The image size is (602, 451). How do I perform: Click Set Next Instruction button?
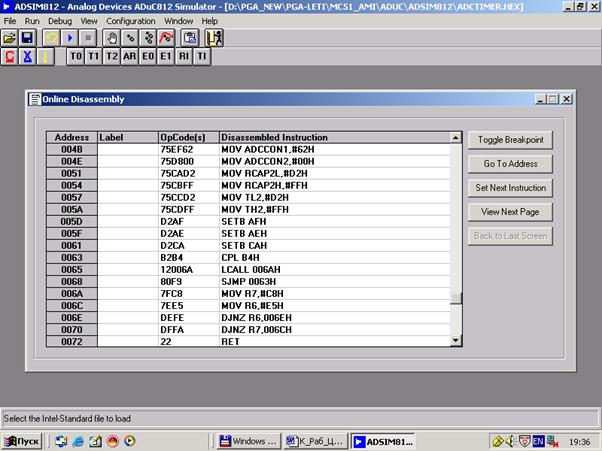point(510,188)
